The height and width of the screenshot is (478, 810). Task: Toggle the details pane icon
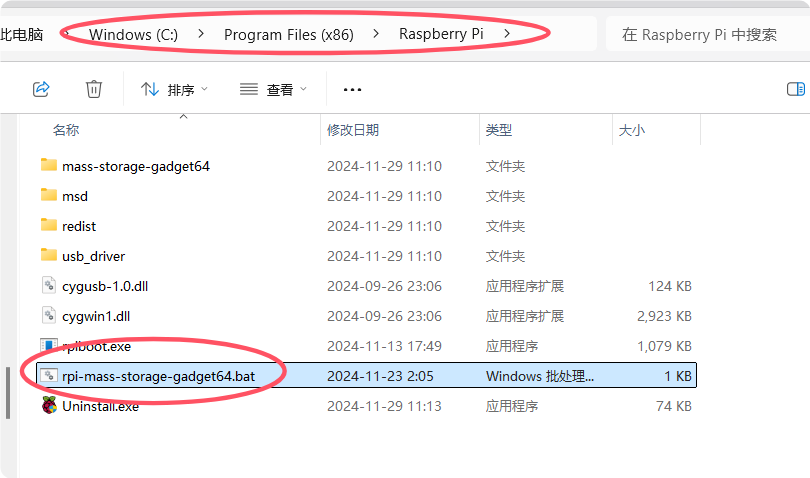coord(795,89)
